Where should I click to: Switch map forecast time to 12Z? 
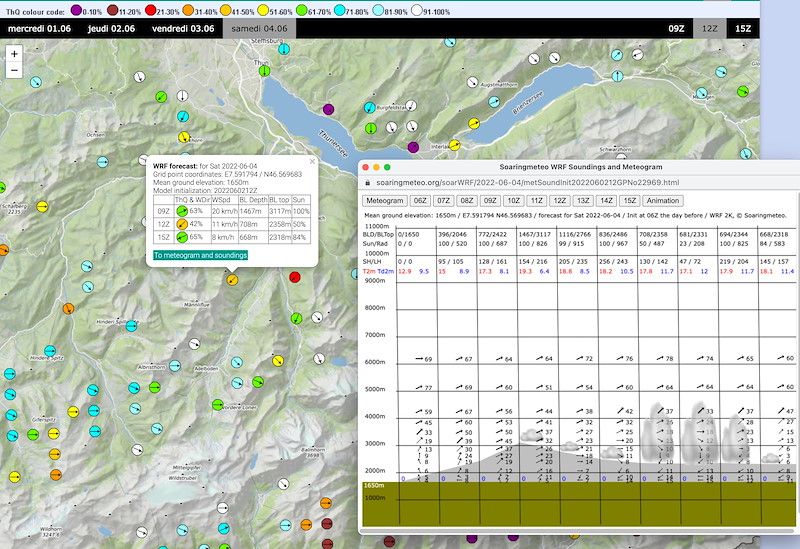pos(710,29)
